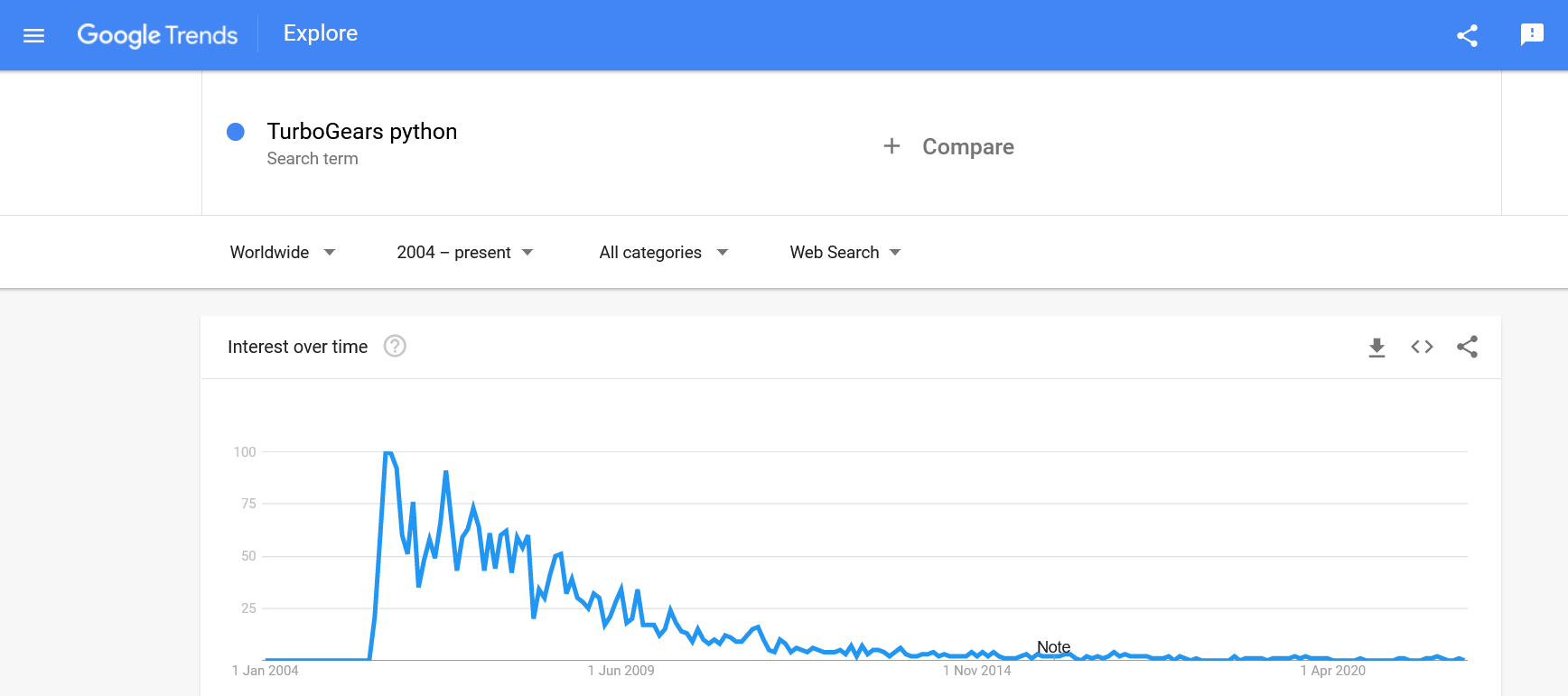The width and height of the screenshot is (1568, 696).
Task: Click the Google Trends logo
Action: pos(157,35)
